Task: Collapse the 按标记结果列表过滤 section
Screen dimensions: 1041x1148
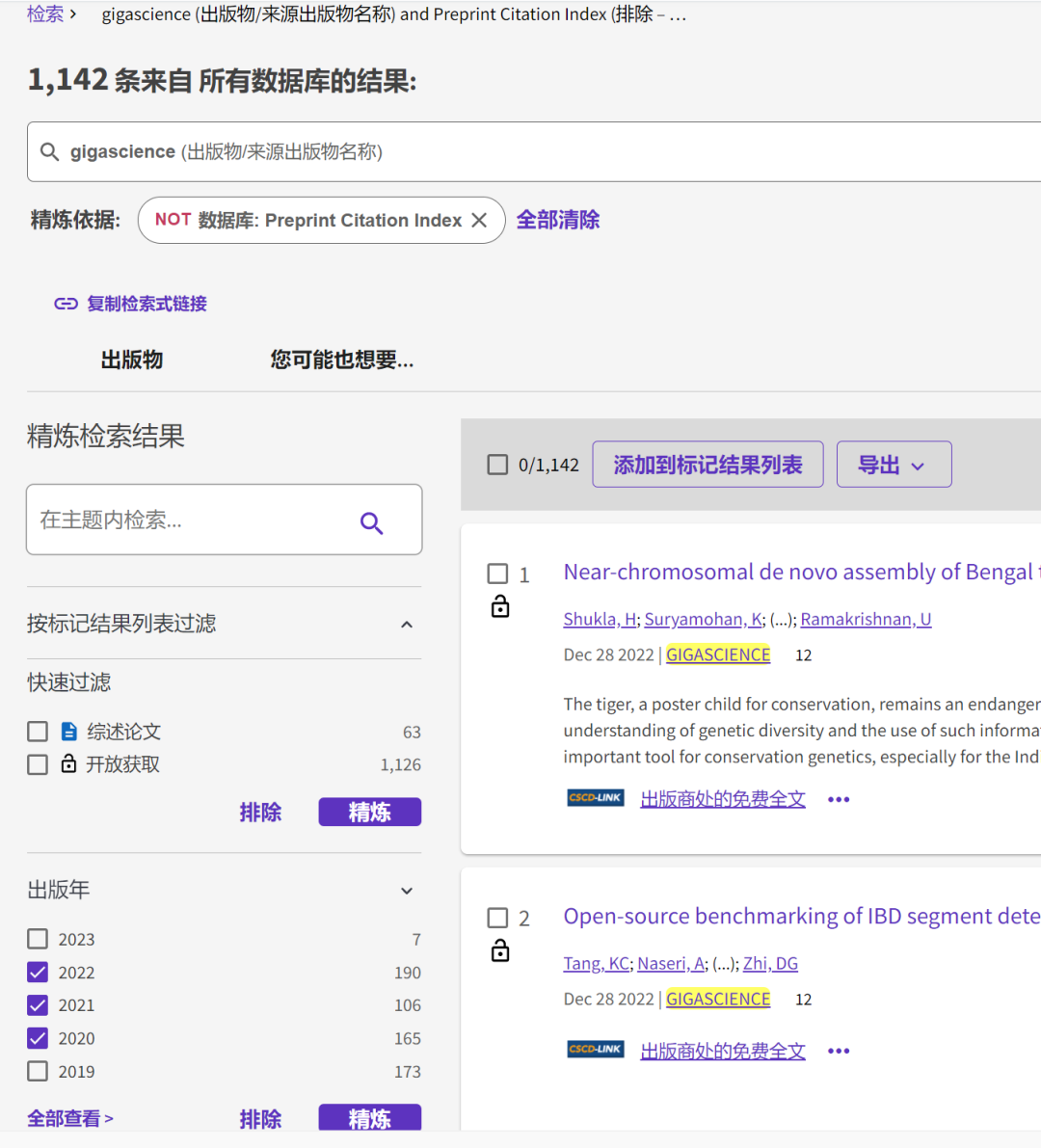Action: click(406, 623)
